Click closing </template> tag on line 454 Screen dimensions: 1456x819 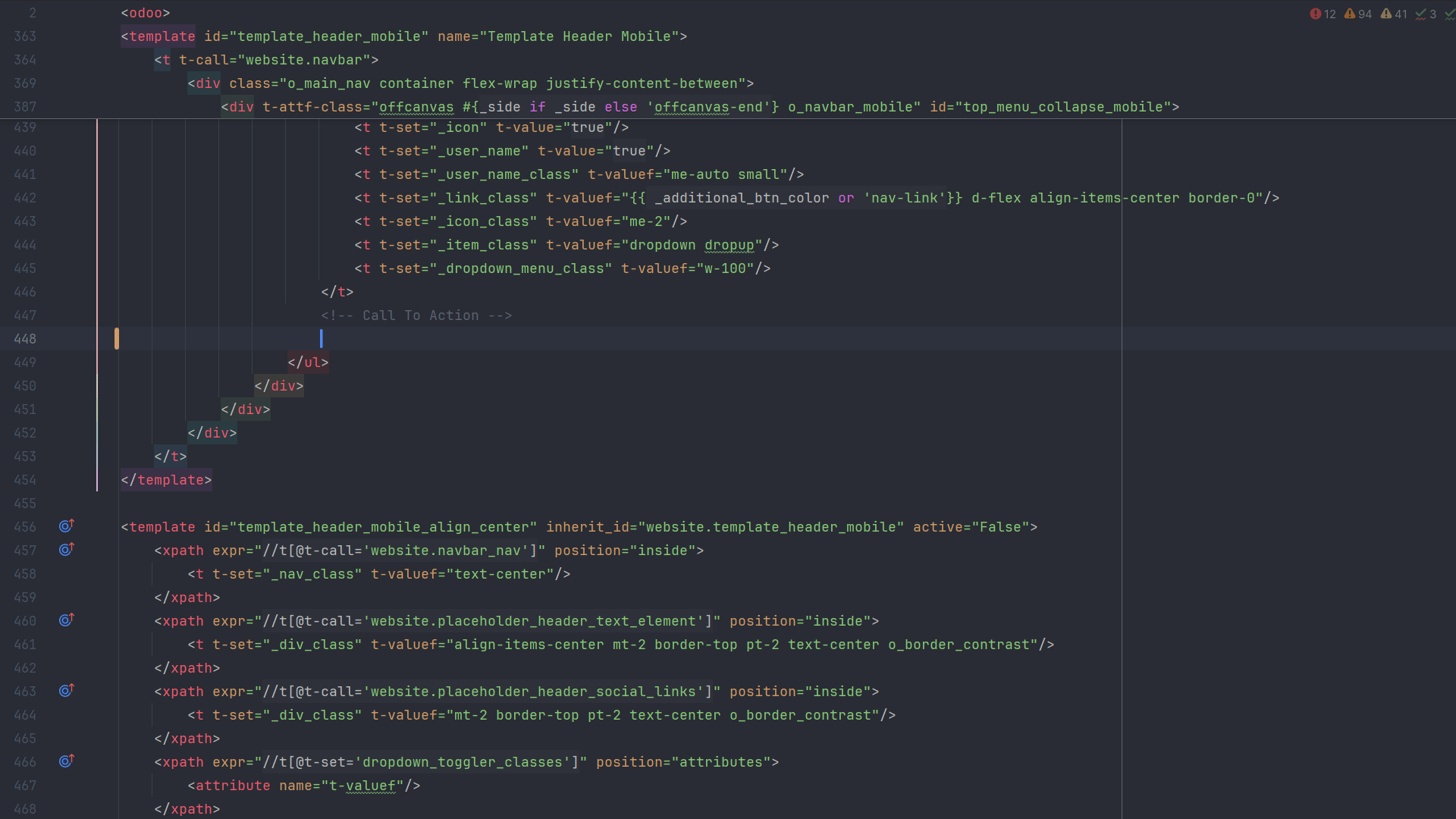[166, 480]
